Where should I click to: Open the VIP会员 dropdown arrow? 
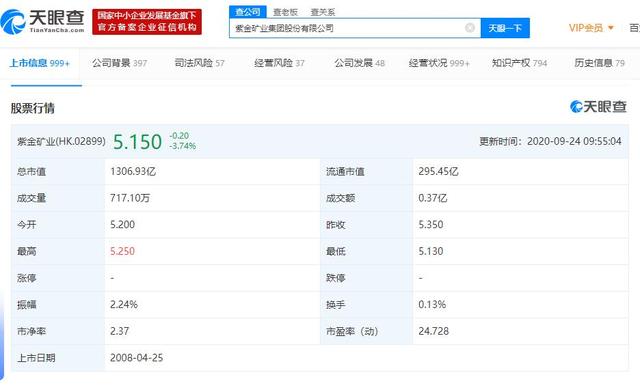(611, 28)
